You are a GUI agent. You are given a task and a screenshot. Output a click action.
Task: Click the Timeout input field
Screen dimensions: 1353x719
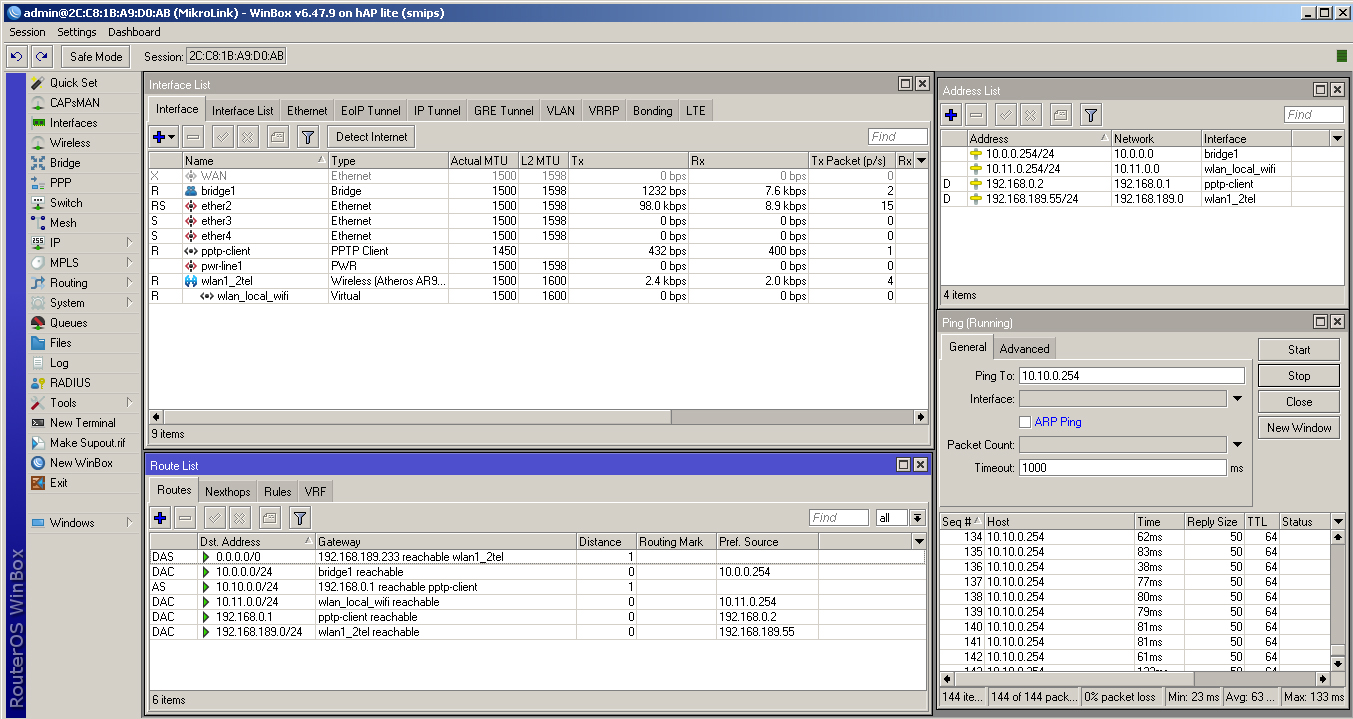click(1123, 468)
